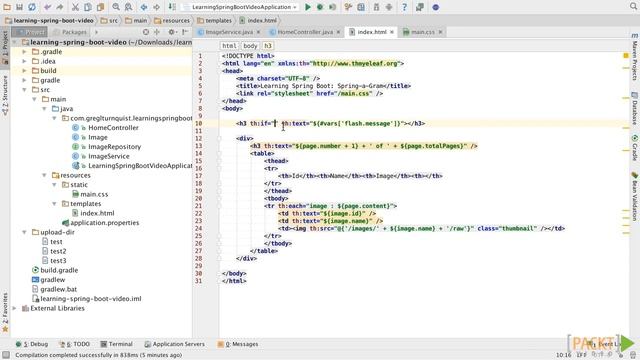The width and height of the screenshot is (640, 360).
Task: Click the Make Project build icon
Action: (172, 7)
